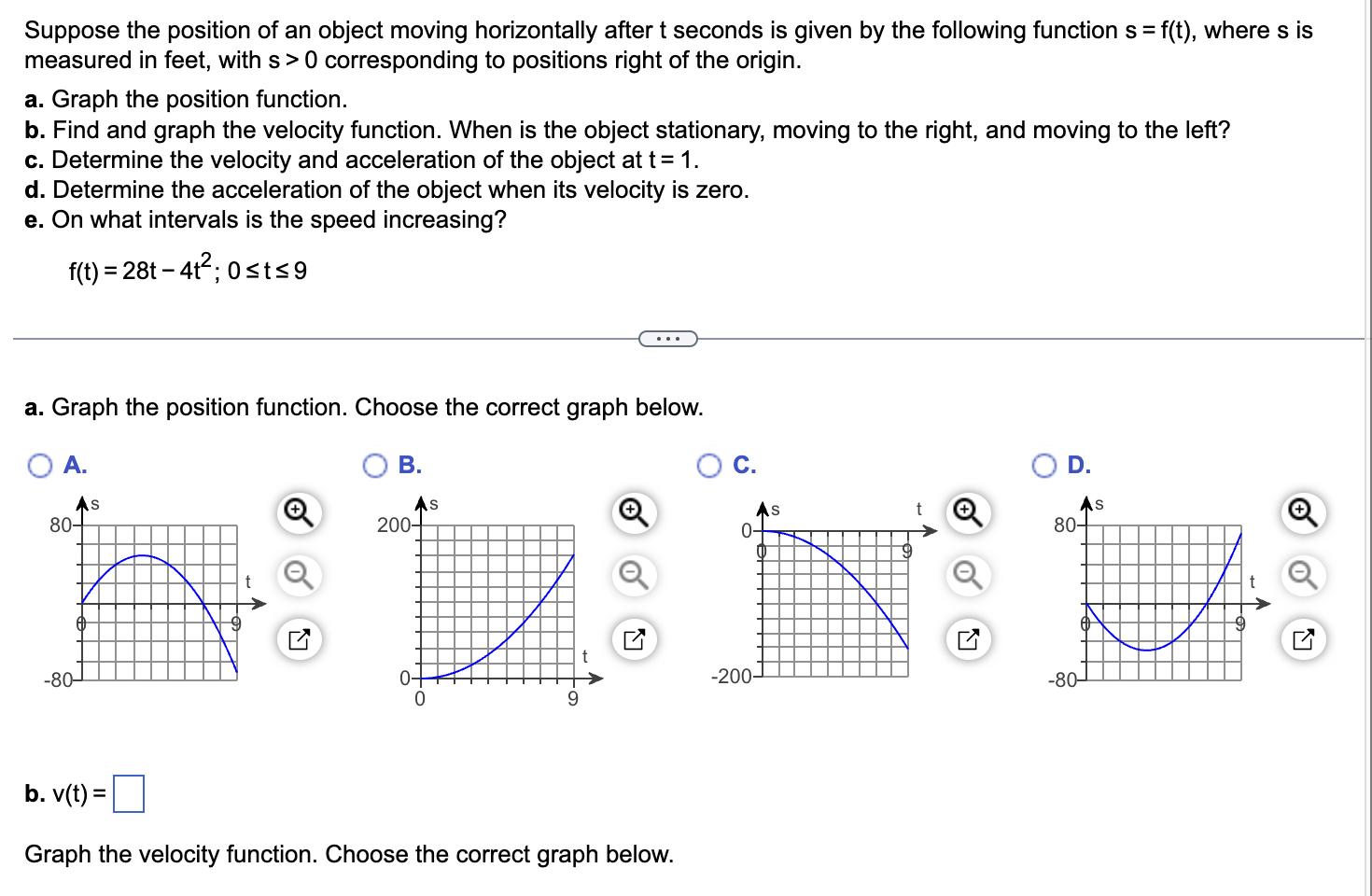Open graph B in a larger window
Image resolution: width=1372 pixels, height=896 pixels.
(633, 639)
